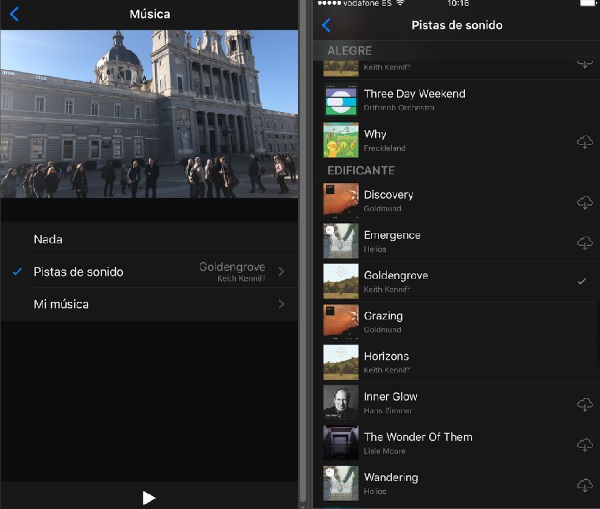Open the Mi música row
This screenshot has width=600, height=509.
coord(149,304)
